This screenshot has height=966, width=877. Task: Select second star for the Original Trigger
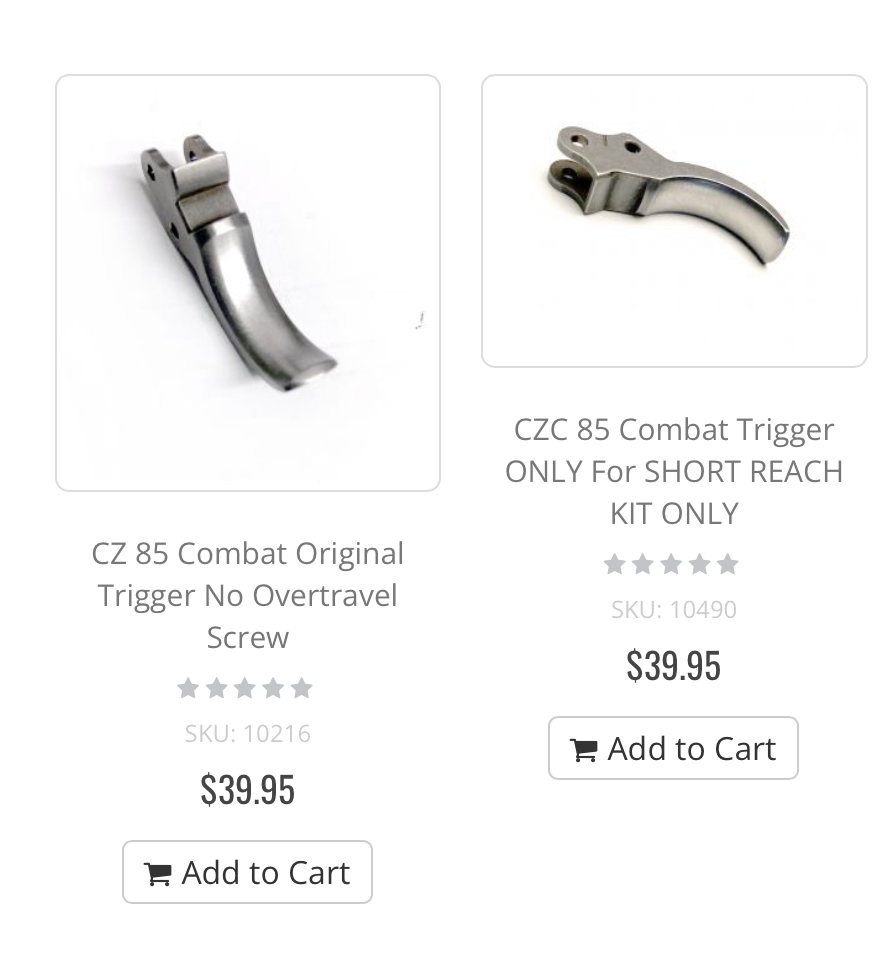[216, 688]
